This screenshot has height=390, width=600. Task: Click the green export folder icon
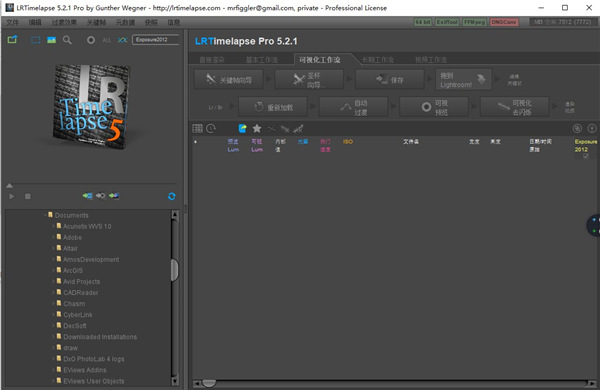tap(12, 39)
